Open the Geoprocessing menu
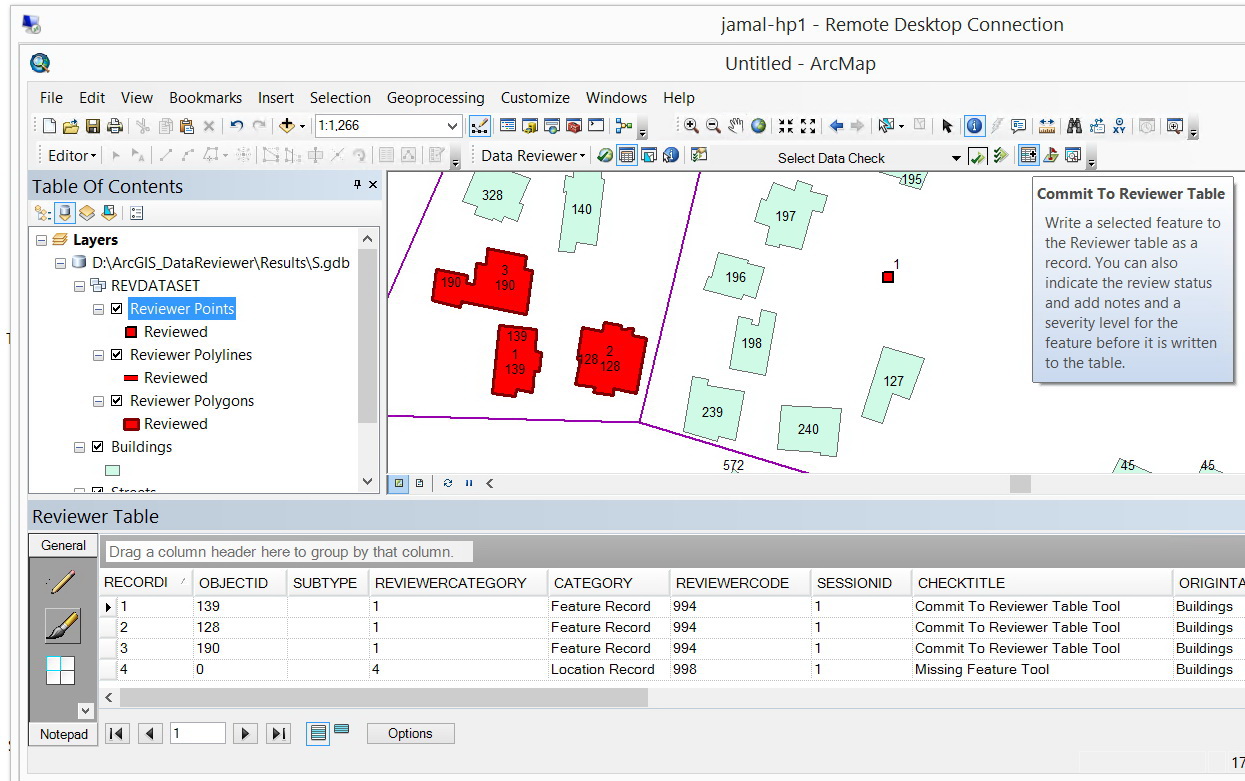Screen dimensions: 1245x781 [x=435, y=98]
